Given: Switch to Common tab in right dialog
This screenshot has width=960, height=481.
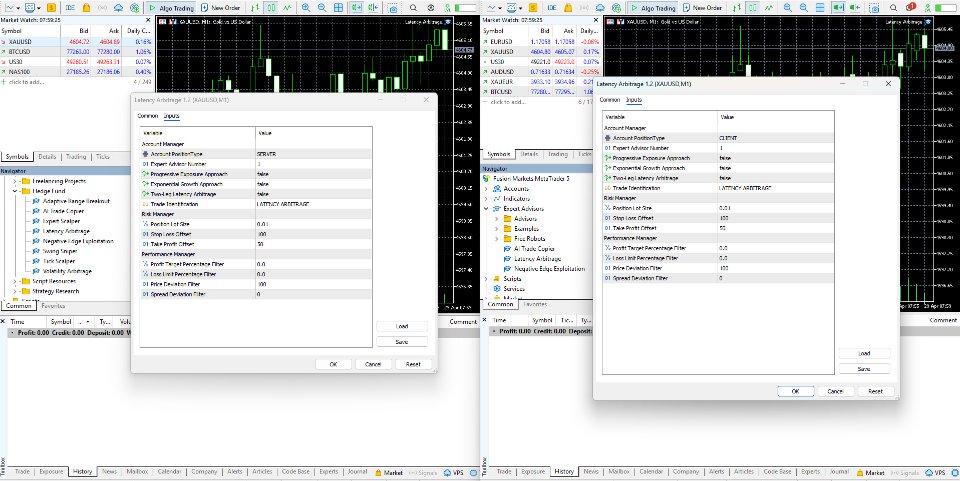Looking at the screenshot, I should [x=609, y=100].
